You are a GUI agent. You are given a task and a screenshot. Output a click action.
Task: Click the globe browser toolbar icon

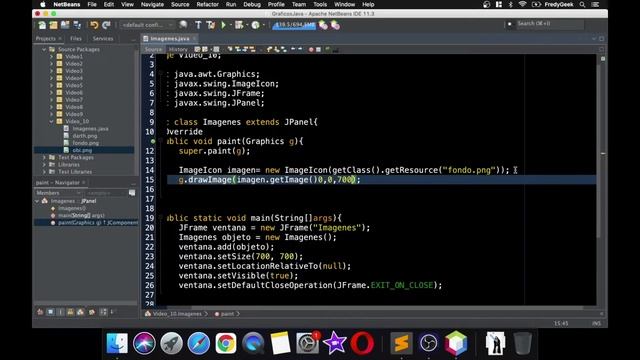click(183, 25)
